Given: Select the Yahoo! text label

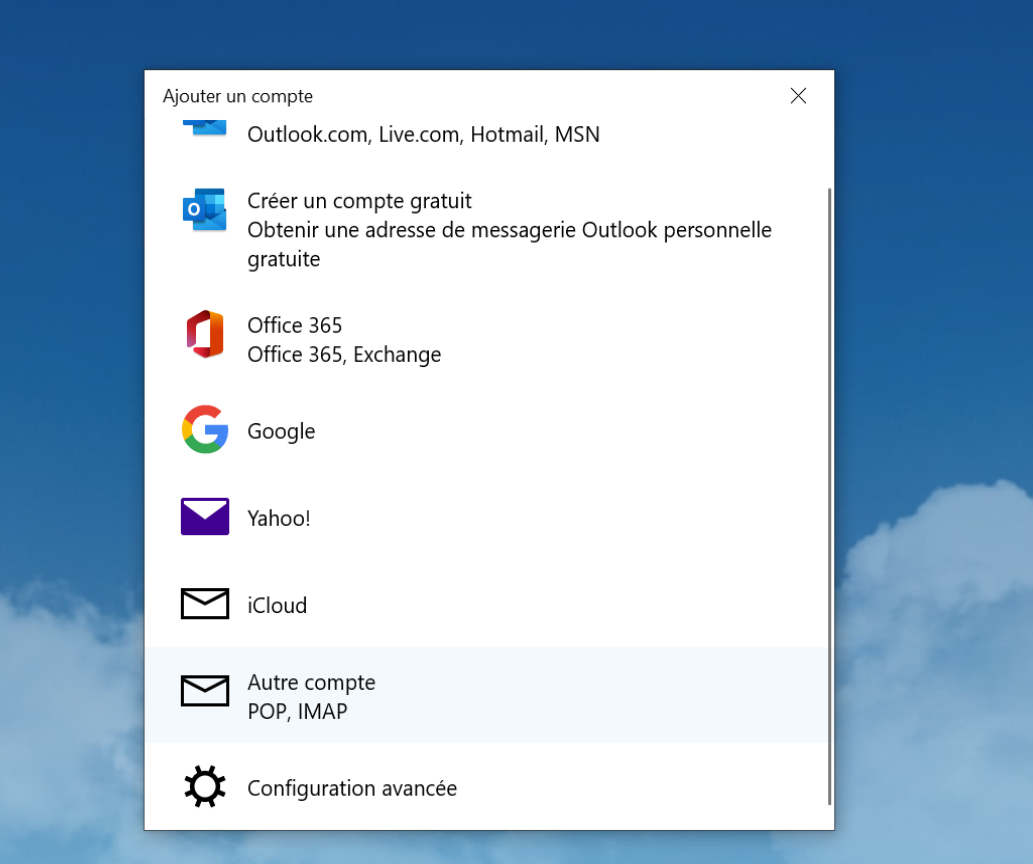Looking at the screenshot, I should 278,518.
